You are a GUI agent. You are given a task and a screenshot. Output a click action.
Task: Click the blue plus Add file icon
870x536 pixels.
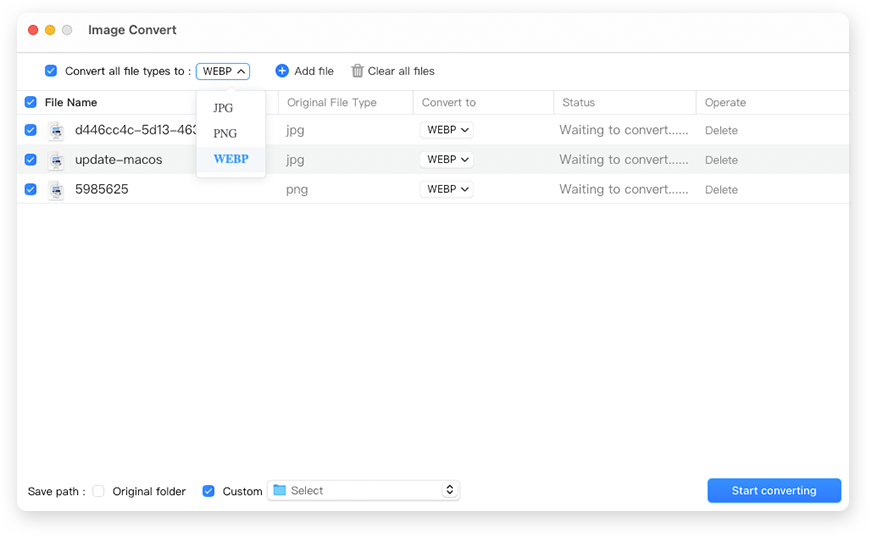tap(282, 71)
